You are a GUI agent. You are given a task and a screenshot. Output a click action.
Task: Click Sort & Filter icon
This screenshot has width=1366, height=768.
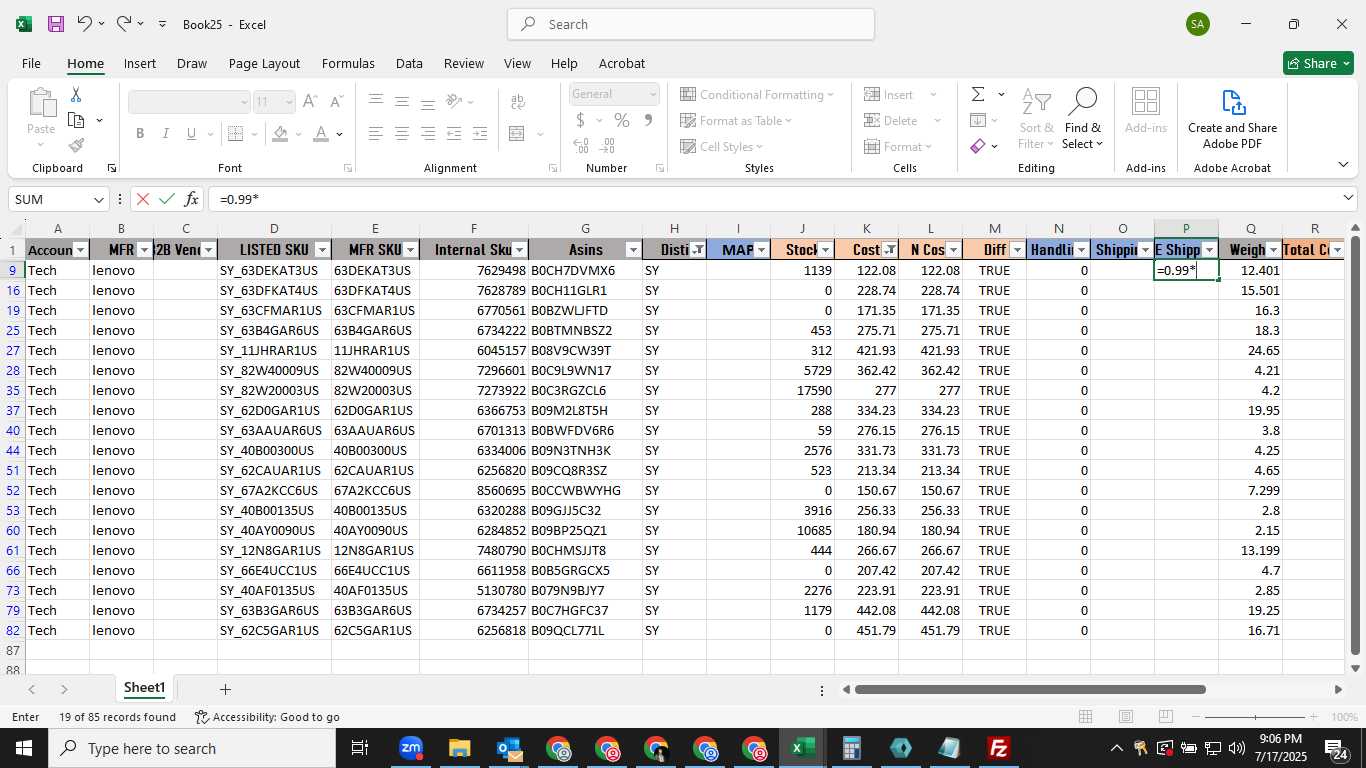[1036, 119]
